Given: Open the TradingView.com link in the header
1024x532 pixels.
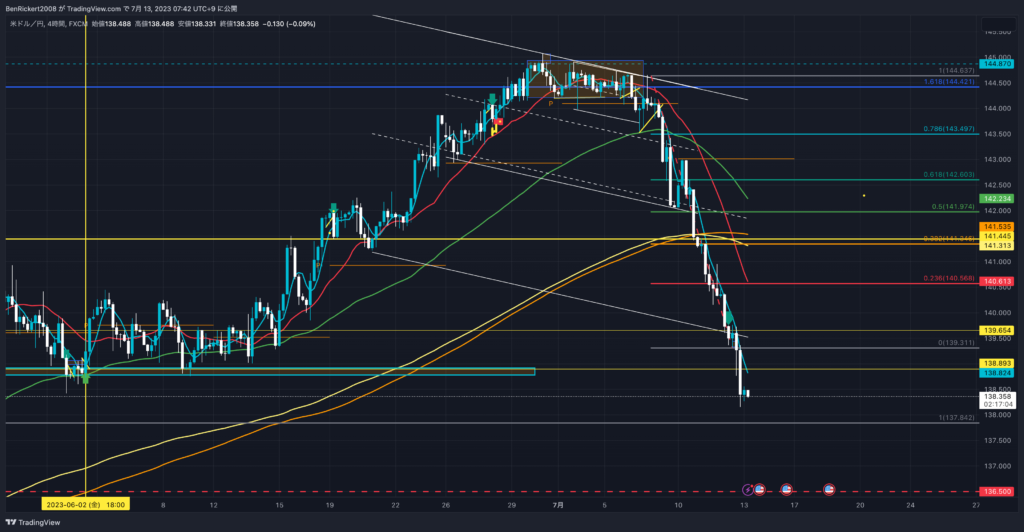Looking at the screenshot, I should [94, 8].
